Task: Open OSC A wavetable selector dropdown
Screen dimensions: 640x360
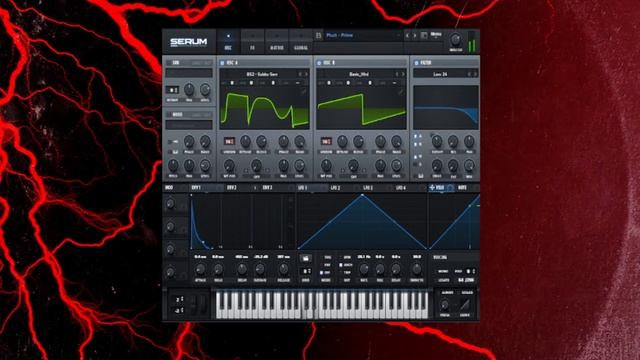Action: 262,74
